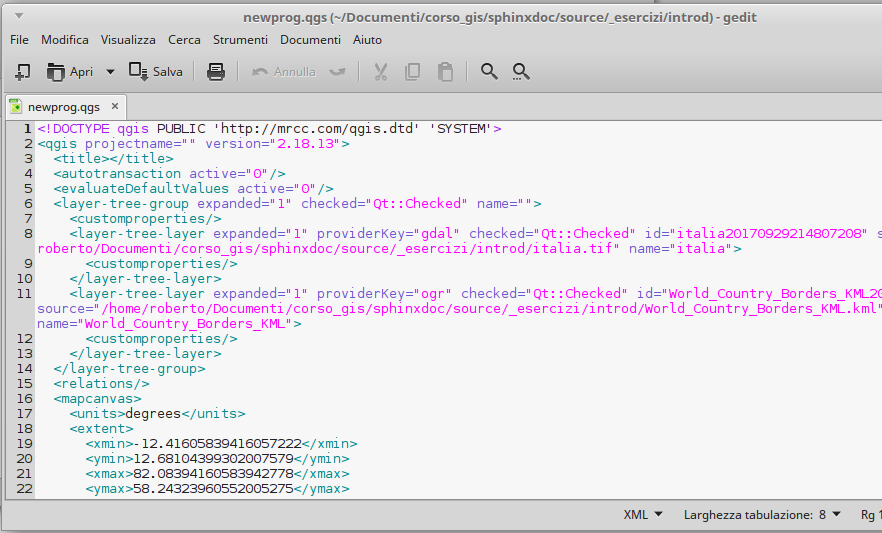Click the </layer-tree-group> closing tag
Viewport: 882px width, 533px height.
[129, 369]
